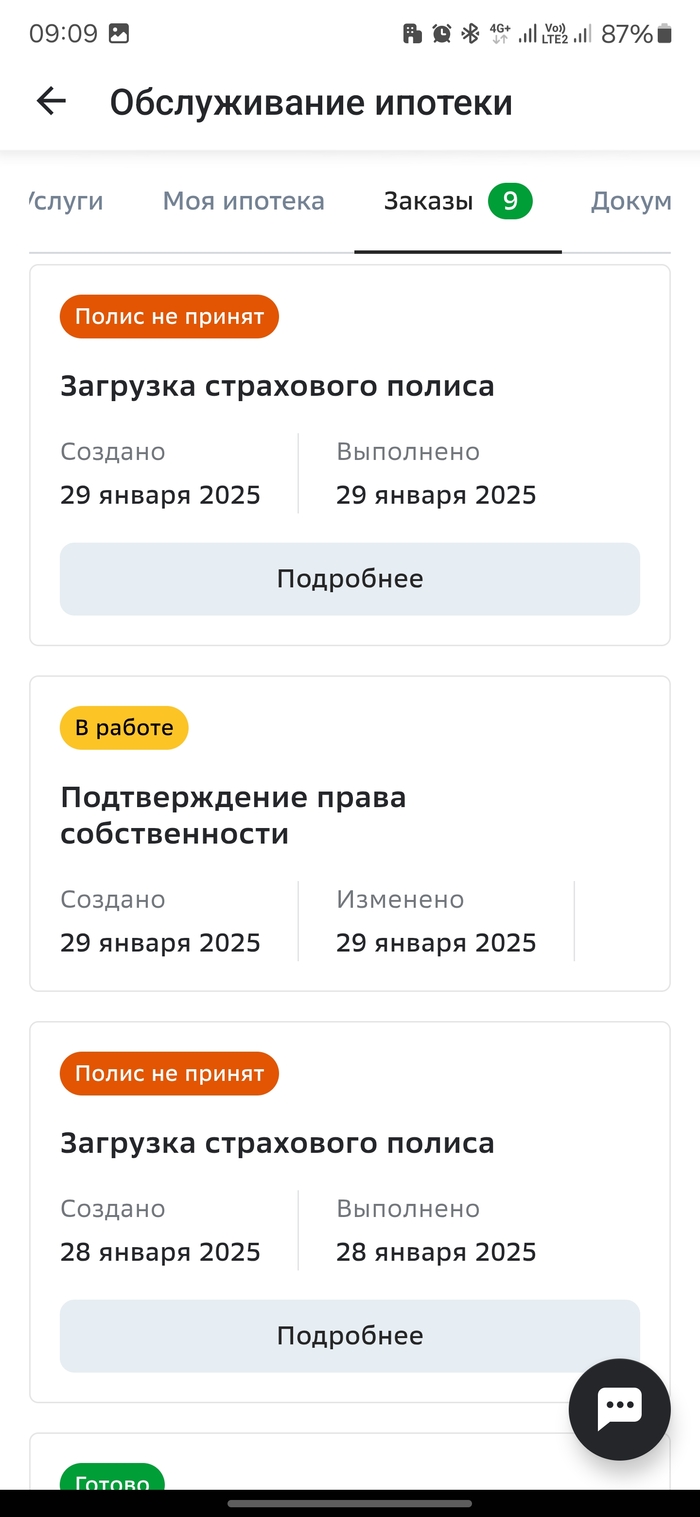Tap Полис не принят label dated 29 января
The width and height of the screenshot is (700, 1517).
pyautogui.click(x=169, y=317)
